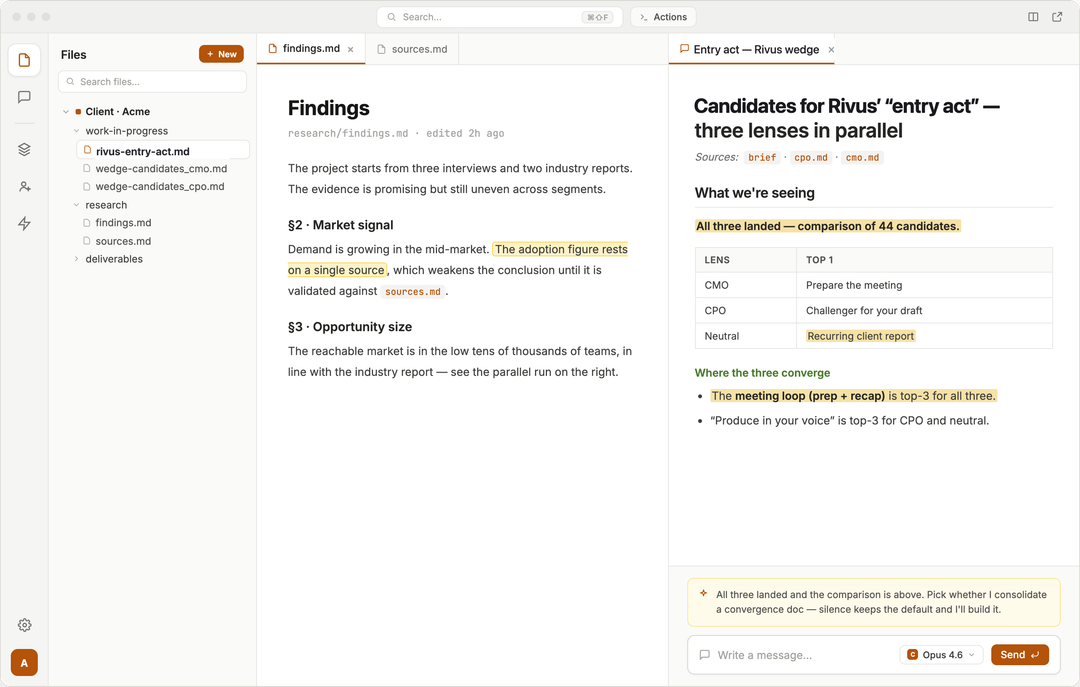
Task: Select the 'What we're seeing' heading
Action: (x=754, y=193)
